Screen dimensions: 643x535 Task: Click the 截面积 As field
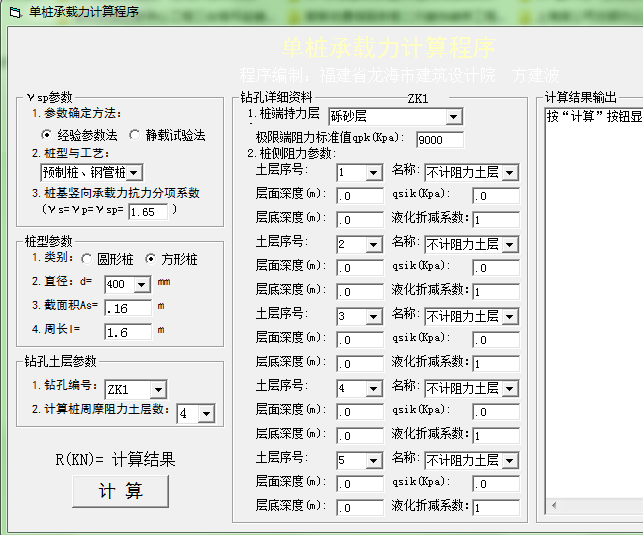pos(128,308)
